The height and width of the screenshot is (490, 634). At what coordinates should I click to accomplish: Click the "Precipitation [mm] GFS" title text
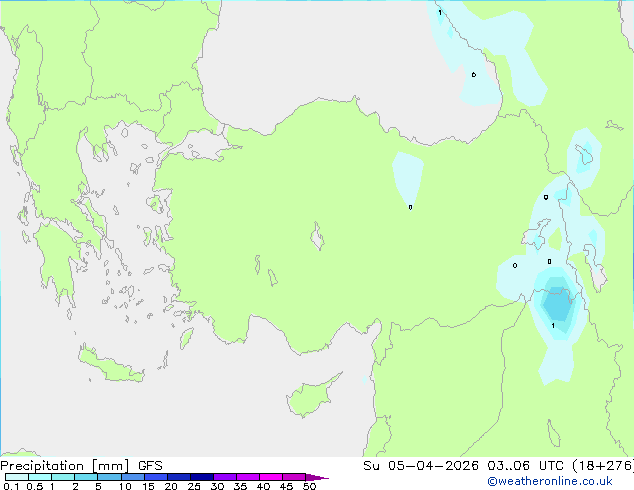[x=81, y=466]
